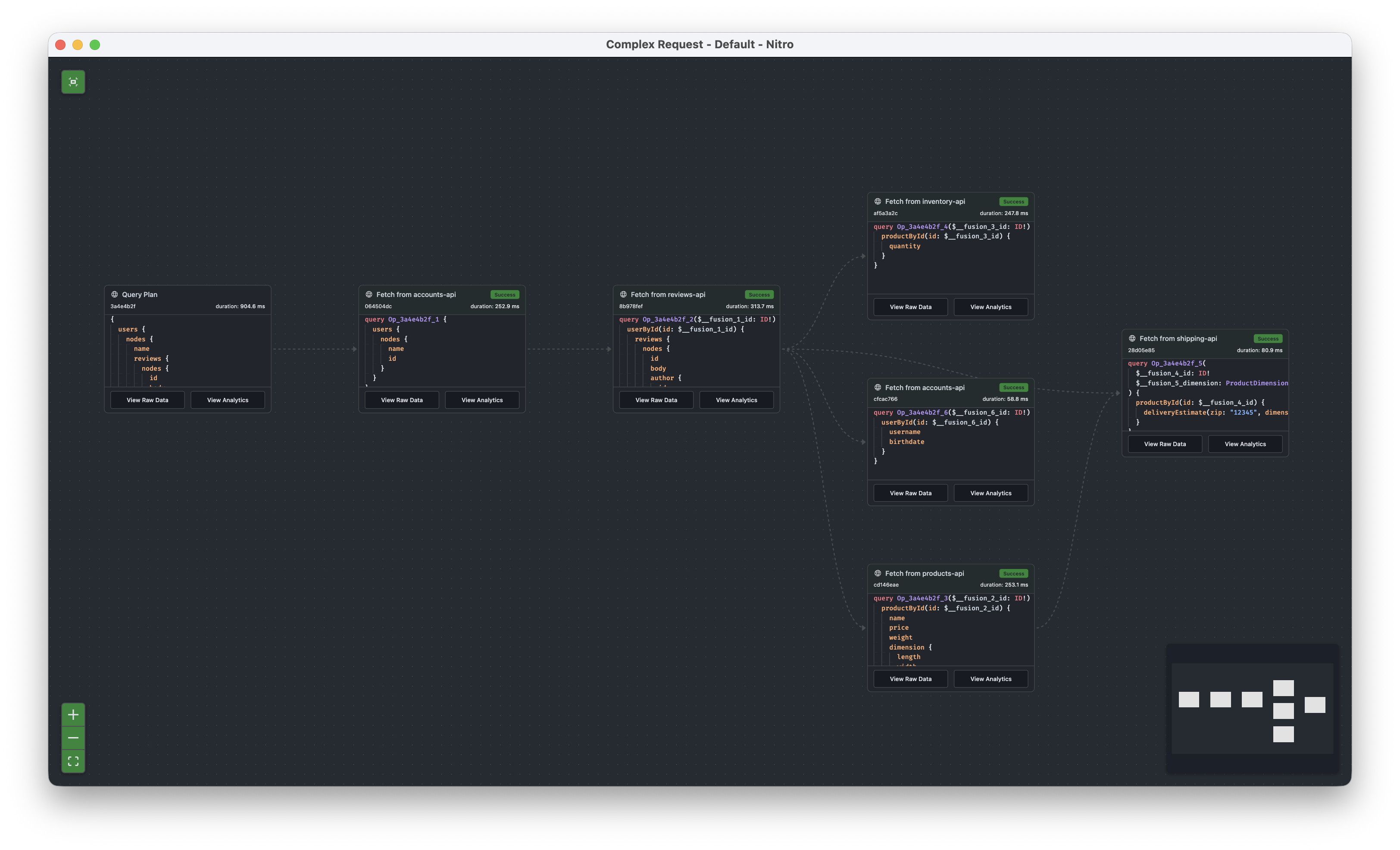Click node id '8b978fef'
The width and height of the screenshot is (1400, 850).
point(631,306)
